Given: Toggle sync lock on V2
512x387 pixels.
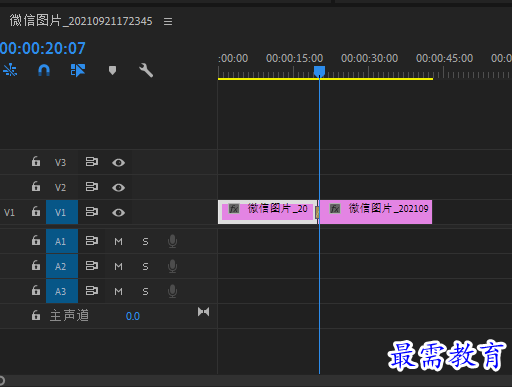Looking at the screenshot, I should tap(92, 187).
